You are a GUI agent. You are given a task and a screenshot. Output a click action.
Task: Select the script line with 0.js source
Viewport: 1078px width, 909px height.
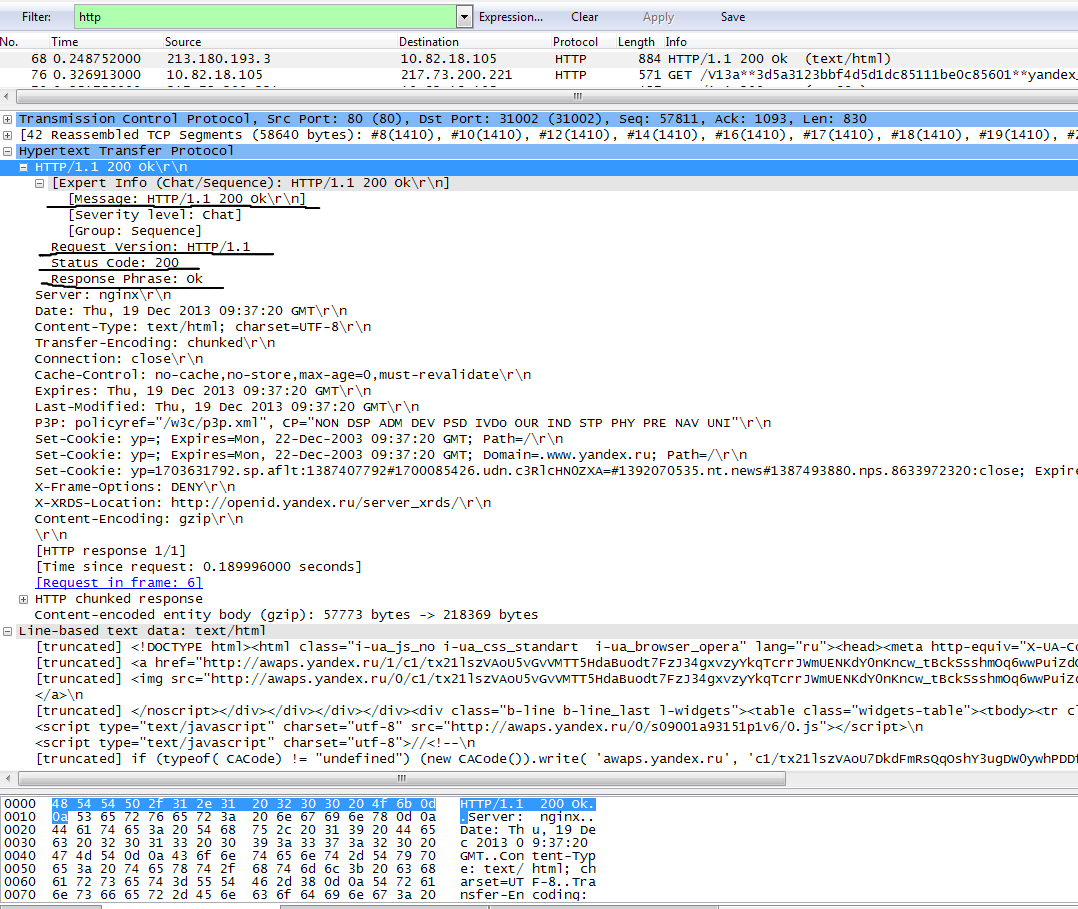coord(479,727)
